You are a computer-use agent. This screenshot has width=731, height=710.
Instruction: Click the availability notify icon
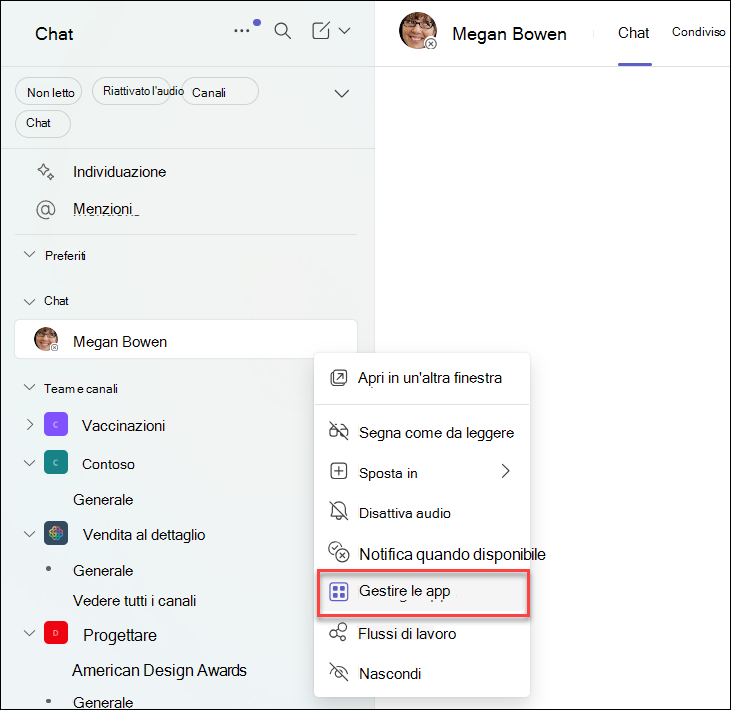[339, 552]
